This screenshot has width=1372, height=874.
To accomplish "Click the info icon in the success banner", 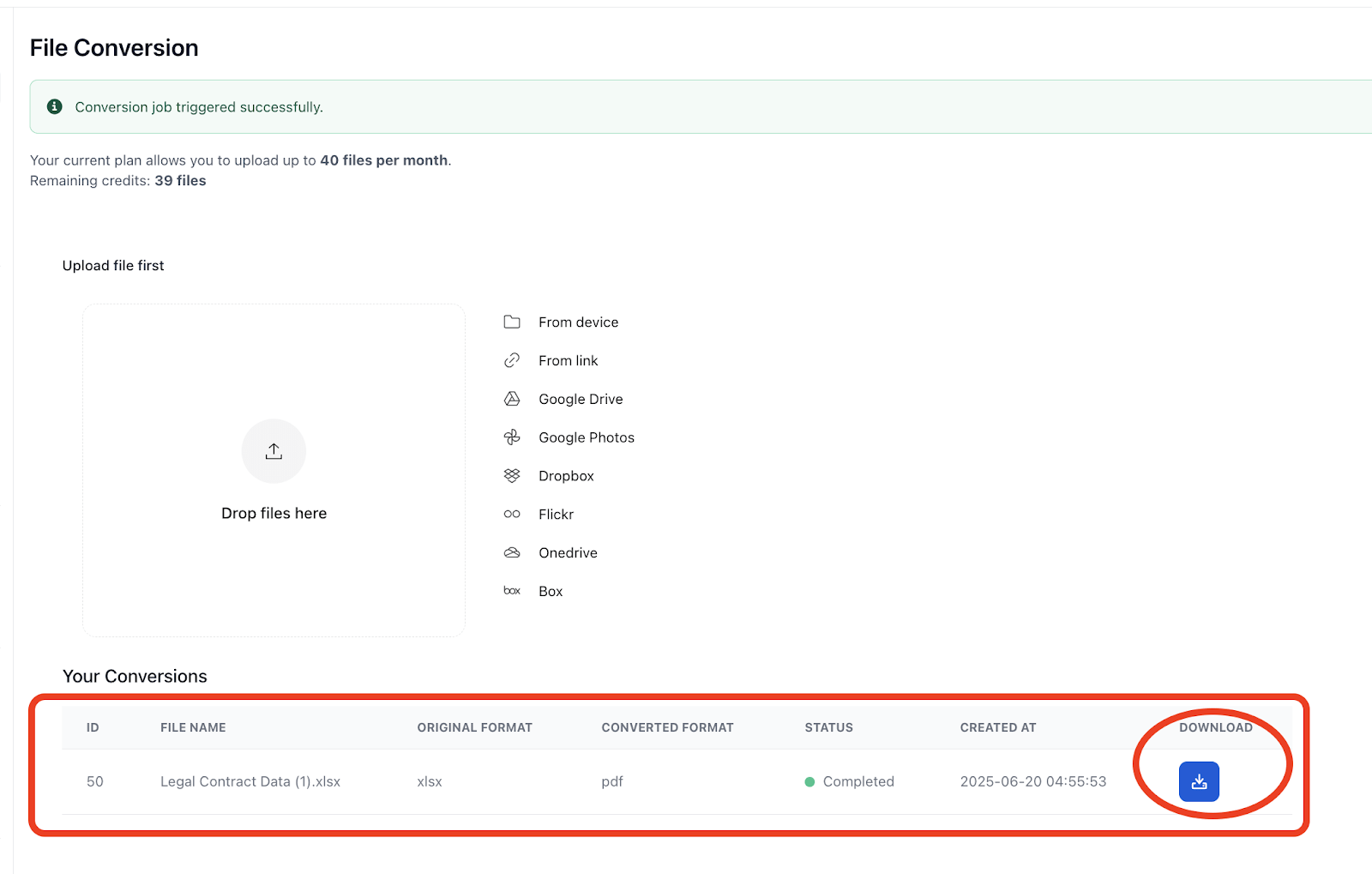I will pos(55,106).
